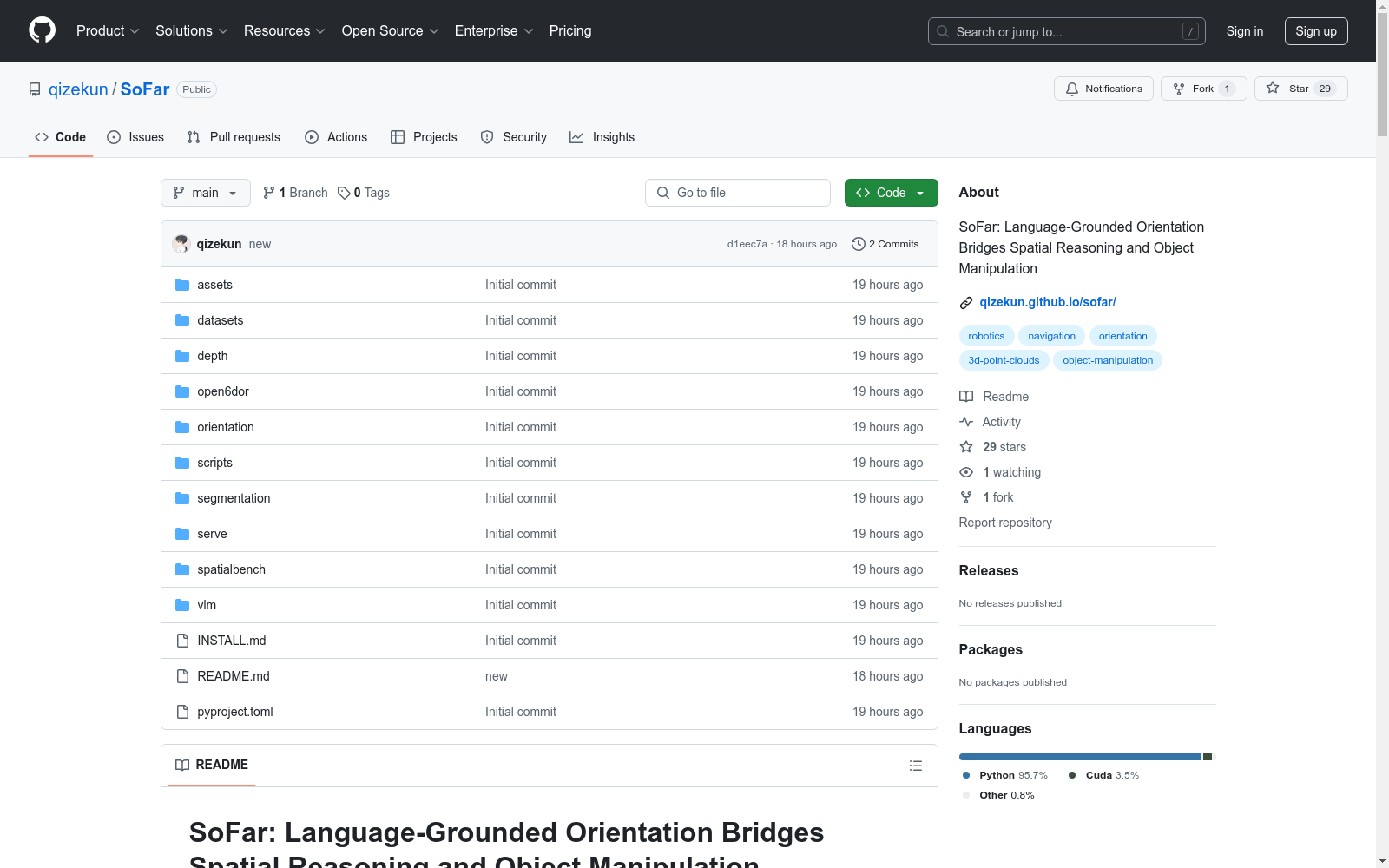Click the assets folder icon
Screen dimensions: 1389x868
(x=182, y=285)
